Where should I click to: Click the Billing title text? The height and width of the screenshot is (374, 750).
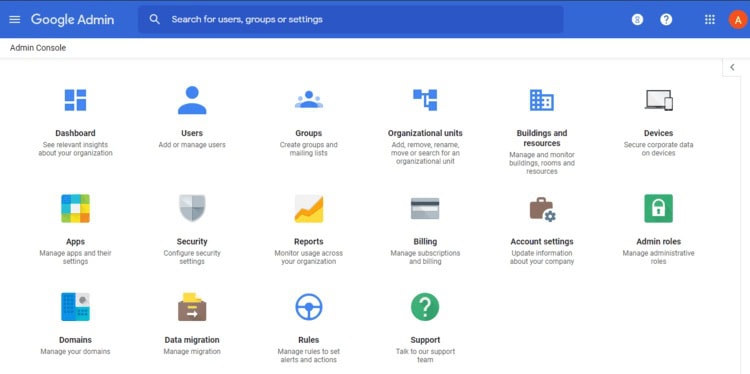click(x=425, y=242)
